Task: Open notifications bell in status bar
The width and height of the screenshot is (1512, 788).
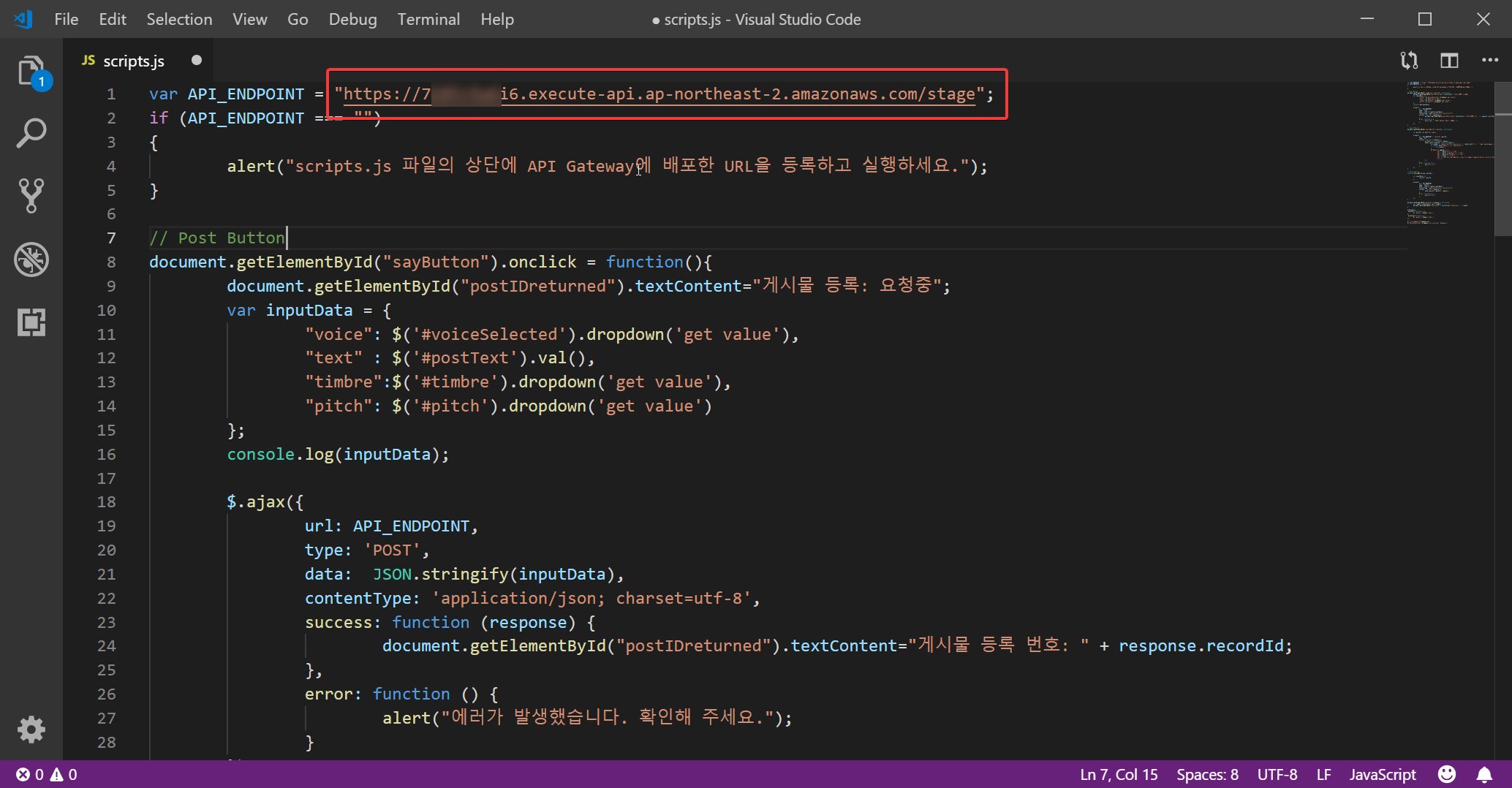Action: (1484, 774)
